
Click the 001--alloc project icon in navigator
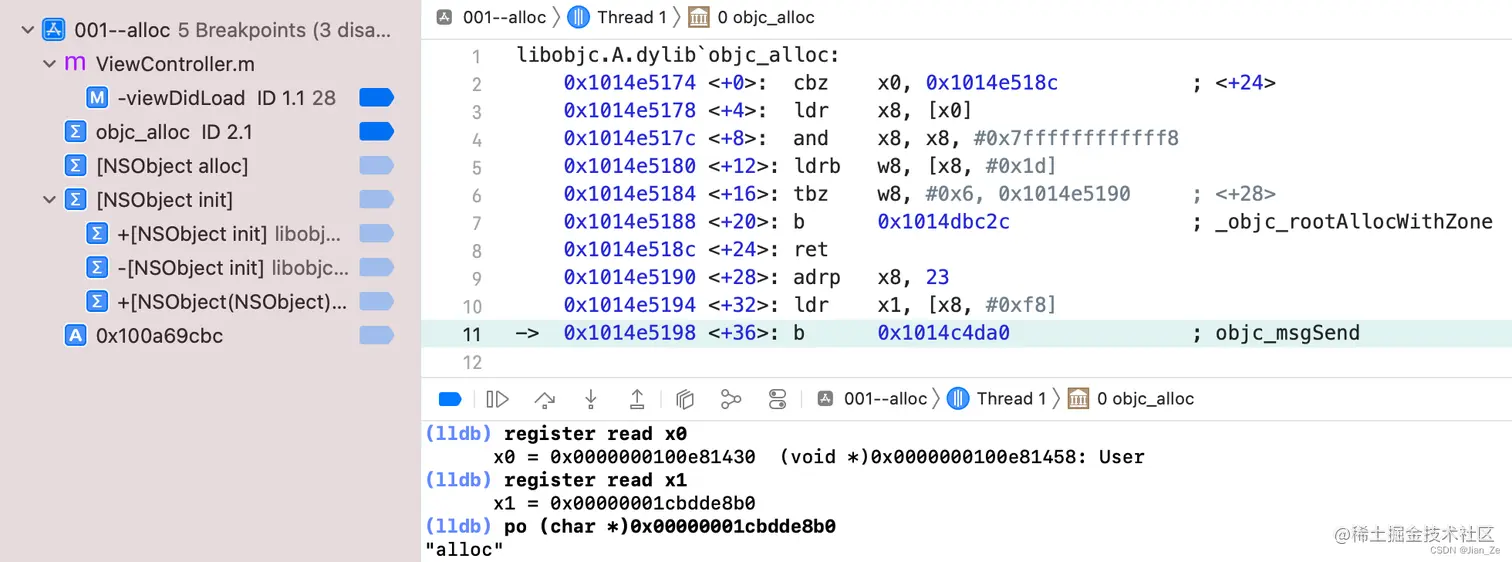coord(54,30)
